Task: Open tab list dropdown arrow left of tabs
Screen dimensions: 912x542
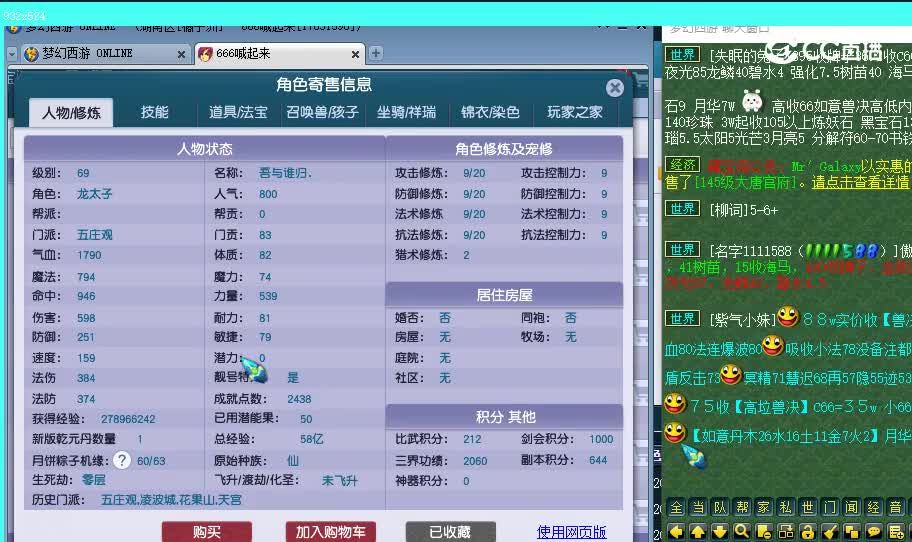Action: point(12,54)
